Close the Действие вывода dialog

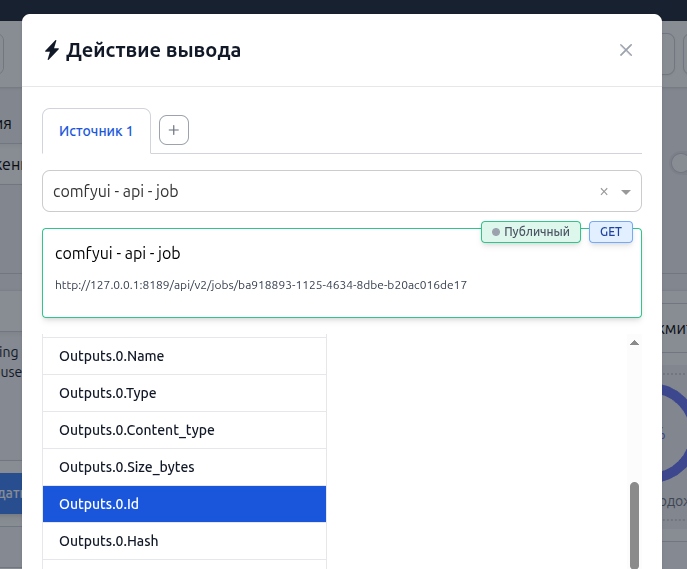click(626, 50)
